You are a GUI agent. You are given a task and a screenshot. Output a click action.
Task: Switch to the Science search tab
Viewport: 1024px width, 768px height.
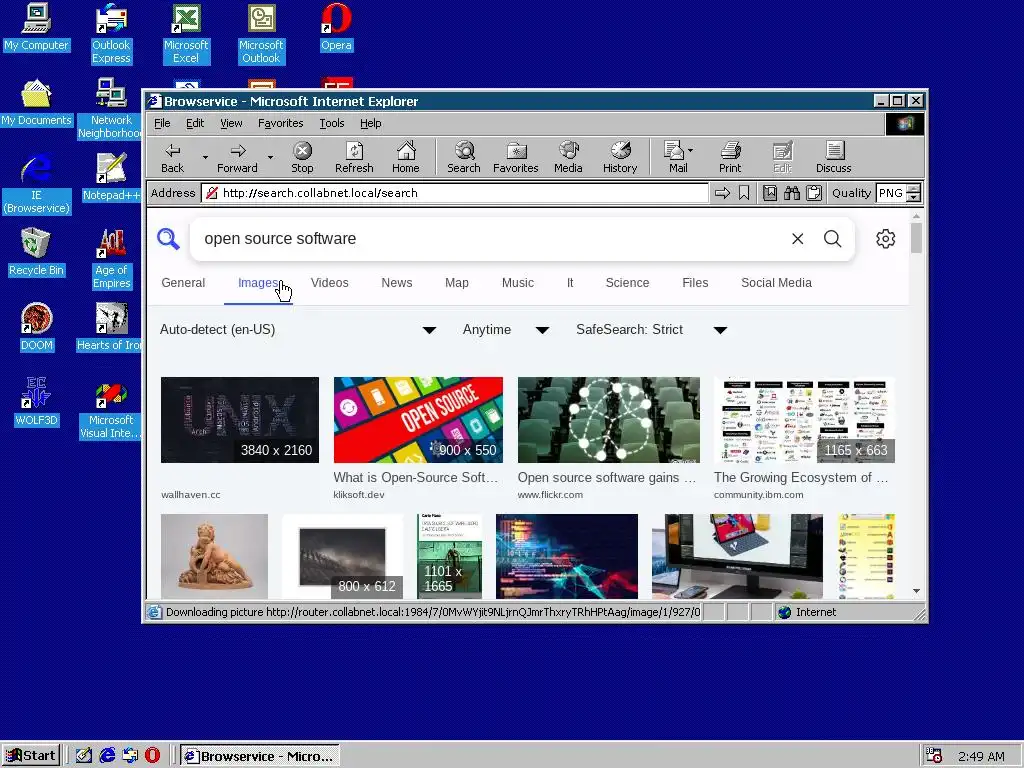point(627,283)
